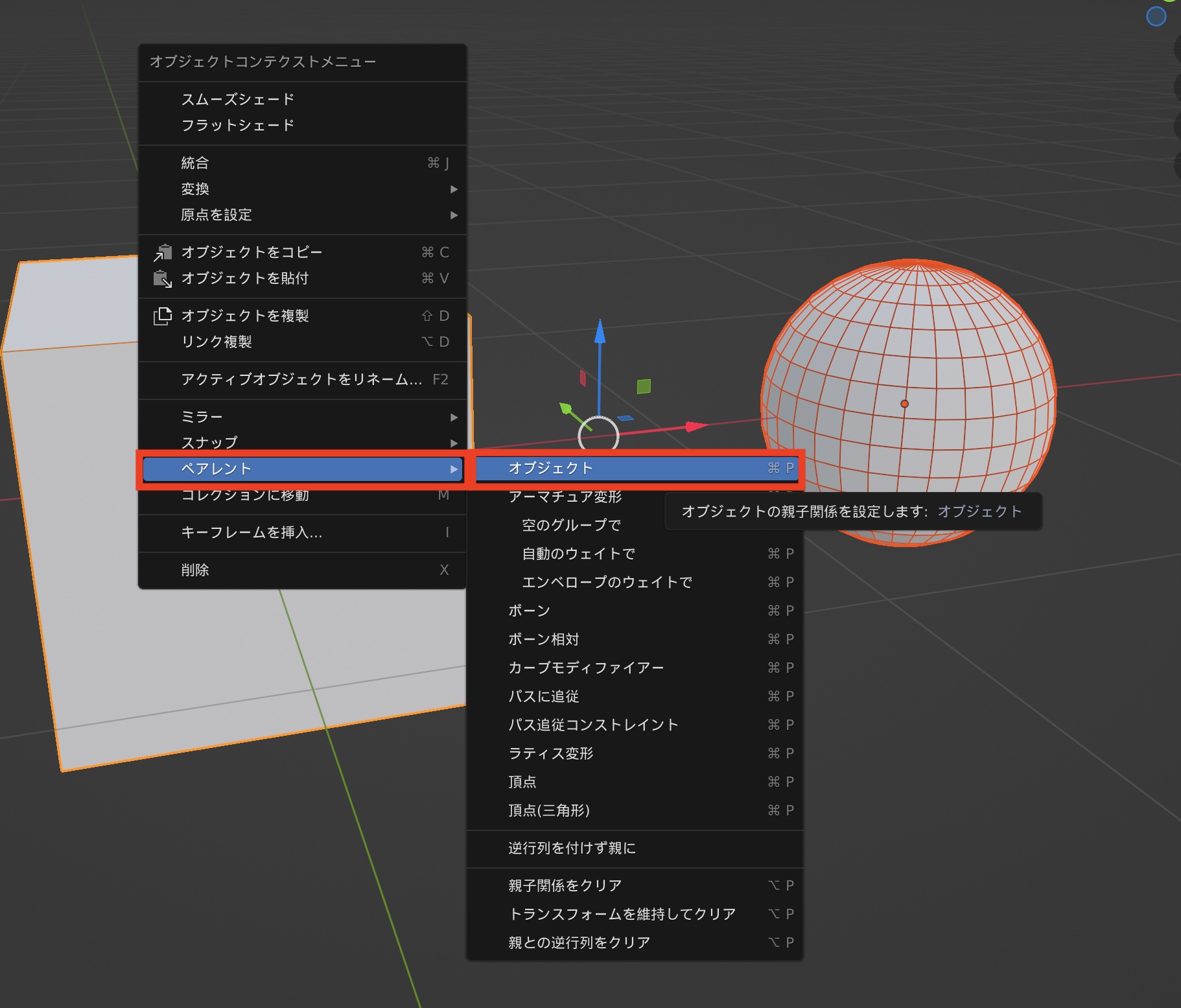Screen dimensions: 1181x1008
Task: Click the green square plane handle on gizmo
Action: (x=644, y=386)
